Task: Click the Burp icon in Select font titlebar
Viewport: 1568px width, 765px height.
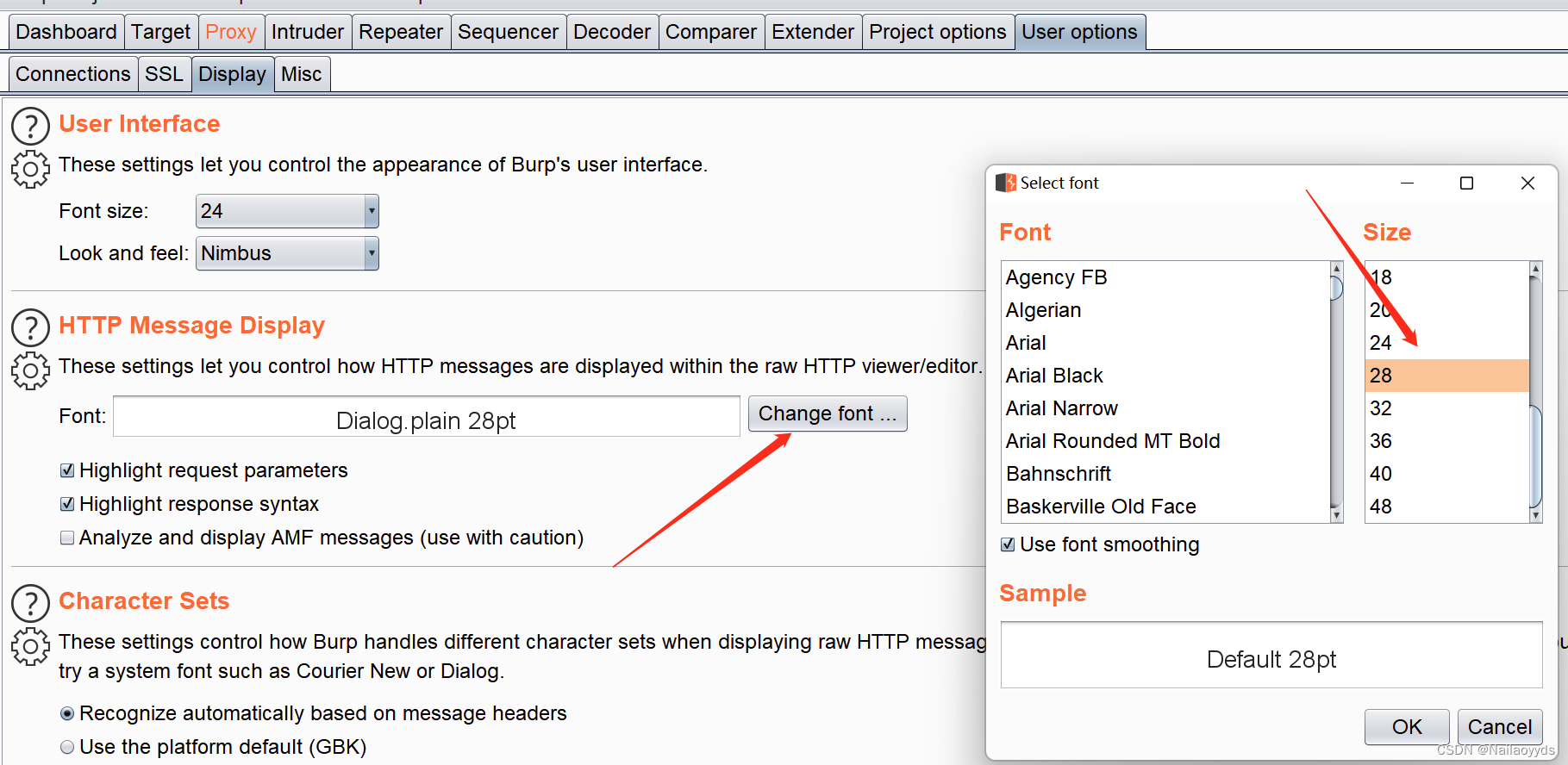Action: coord(1005,183)
